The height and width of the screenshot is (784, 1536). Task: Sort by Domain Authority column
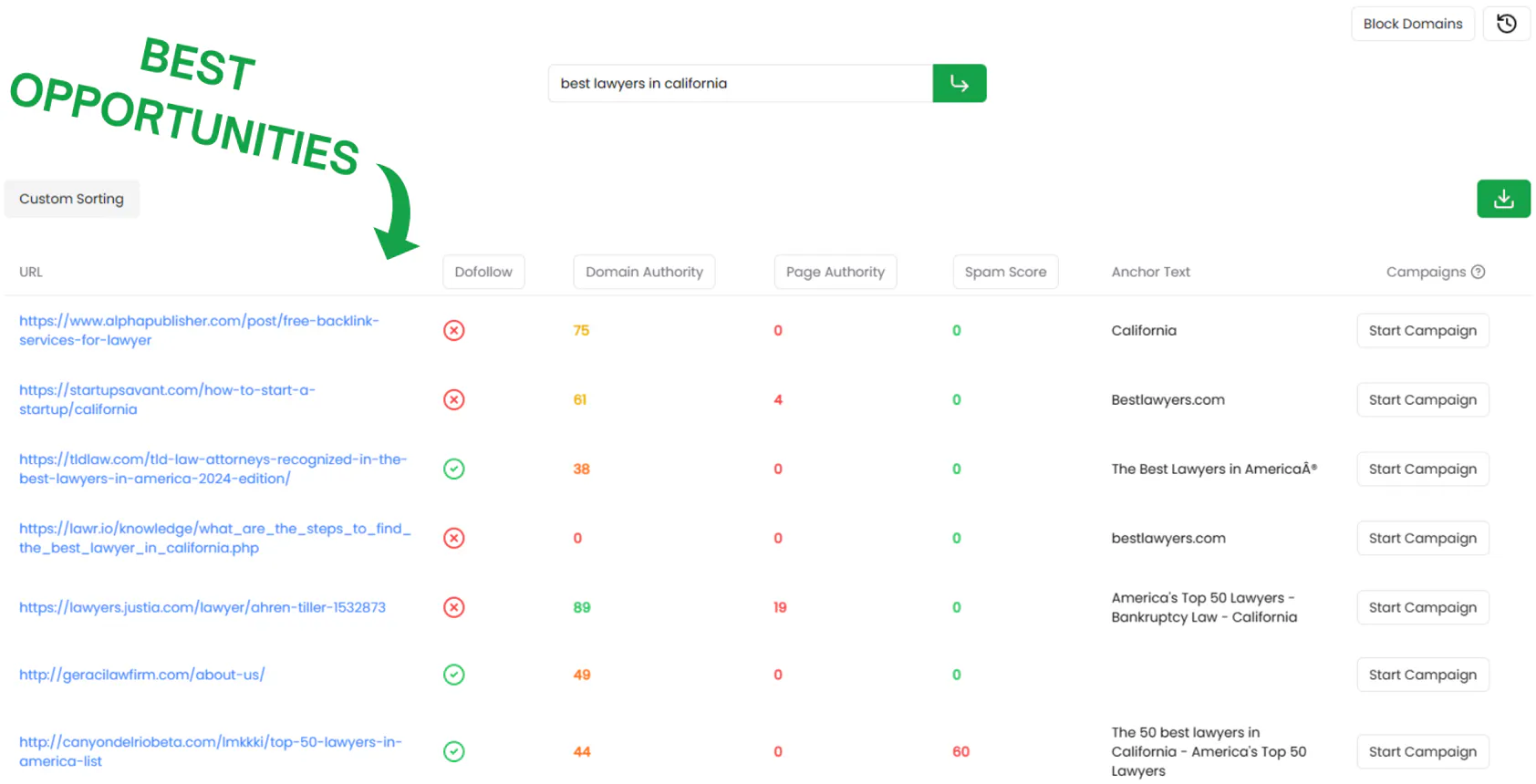coord(644,272)
